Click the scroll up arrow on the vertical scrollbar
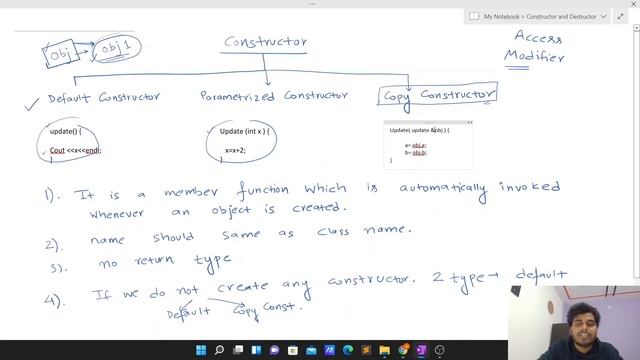This screenshot has width=640, height=360. pos(636,27)
